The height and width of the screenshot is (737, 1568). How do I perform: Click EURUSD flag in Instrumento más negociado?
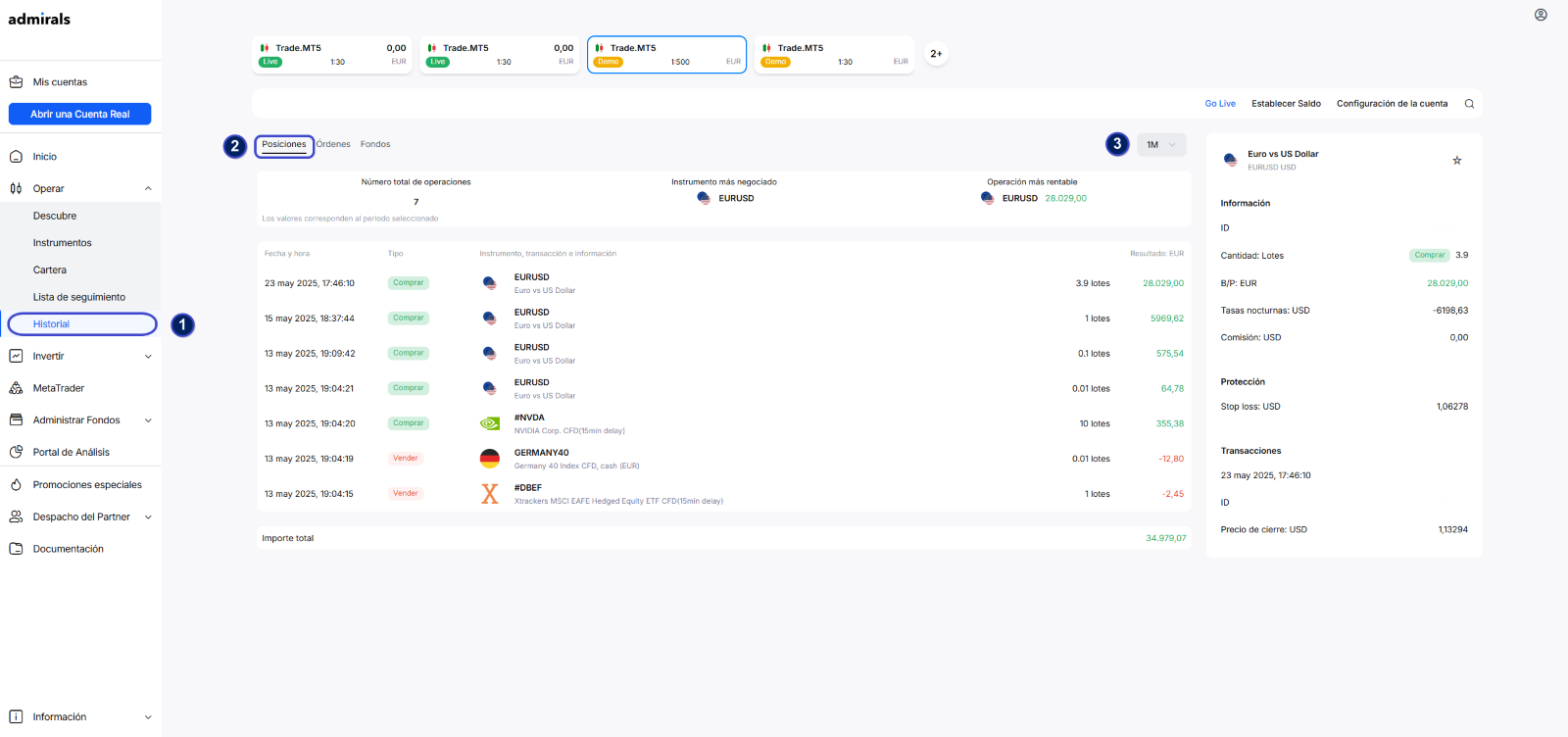coord(704,198)
